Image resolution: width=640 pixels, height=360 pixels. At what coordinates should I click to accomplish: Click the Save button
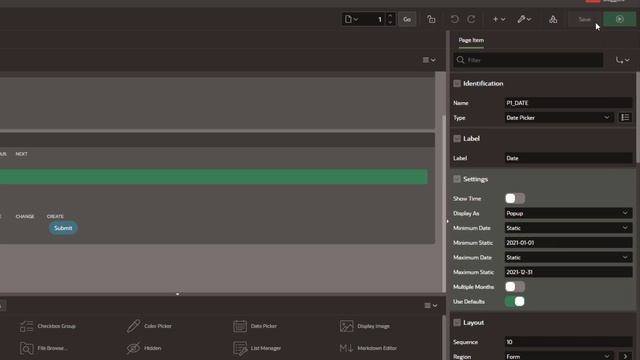tap(584, 19)
